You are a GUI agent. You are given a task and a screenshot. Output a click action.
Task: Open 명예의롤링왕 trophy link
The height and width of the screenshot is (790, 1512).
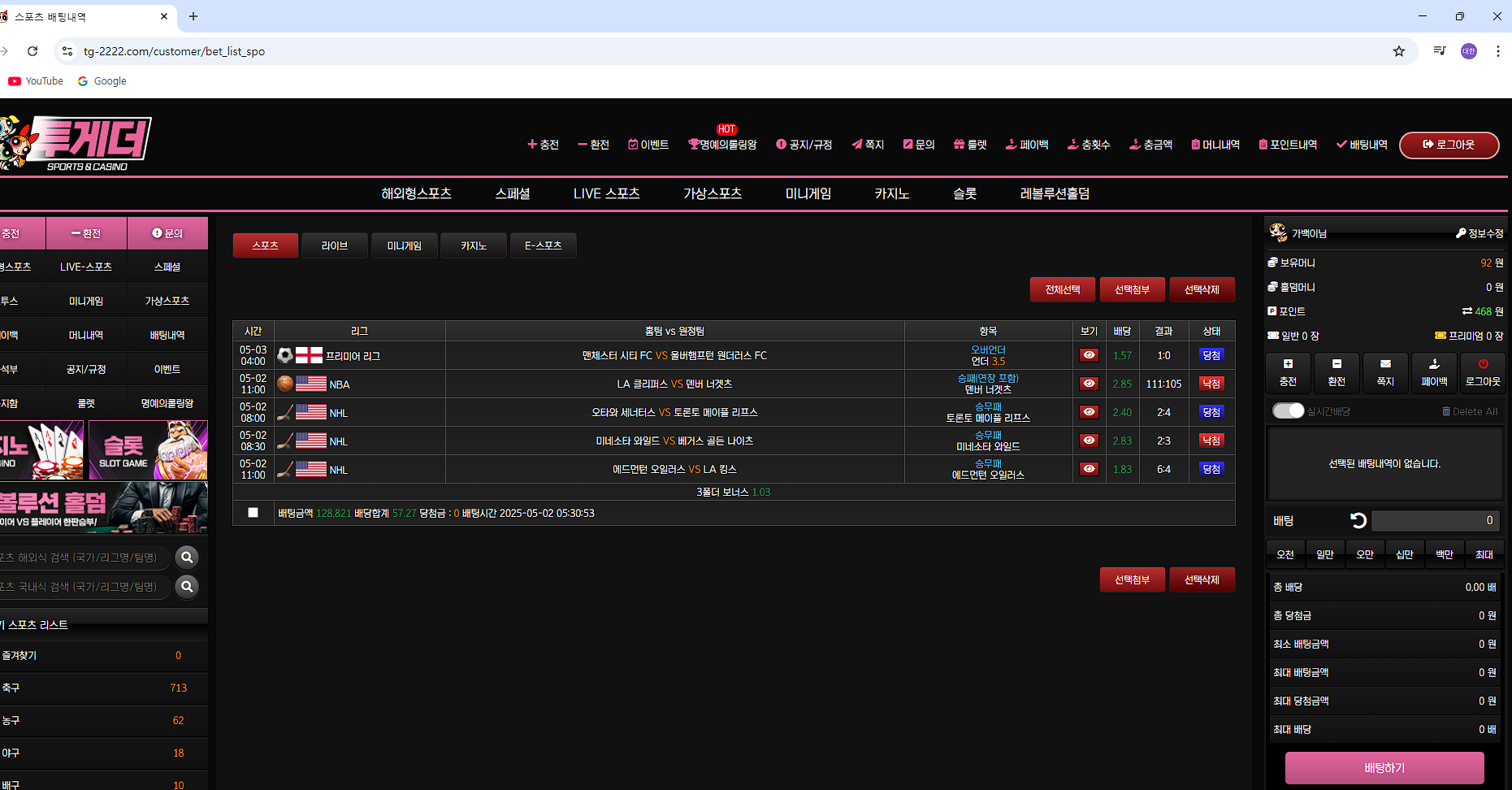[x=722, y=145]
